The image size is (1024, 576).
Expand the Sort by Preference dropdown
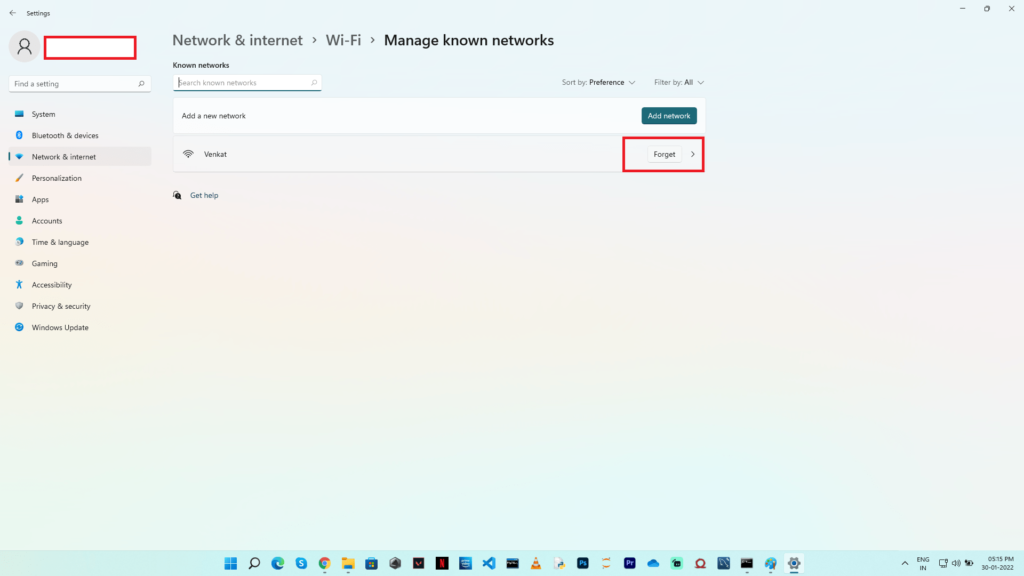point(599,82)
